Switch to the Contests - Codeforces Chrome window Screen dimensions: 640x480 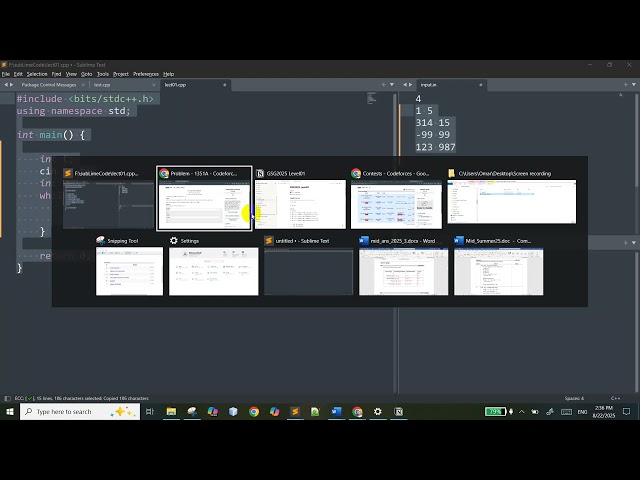coord(396,199)
